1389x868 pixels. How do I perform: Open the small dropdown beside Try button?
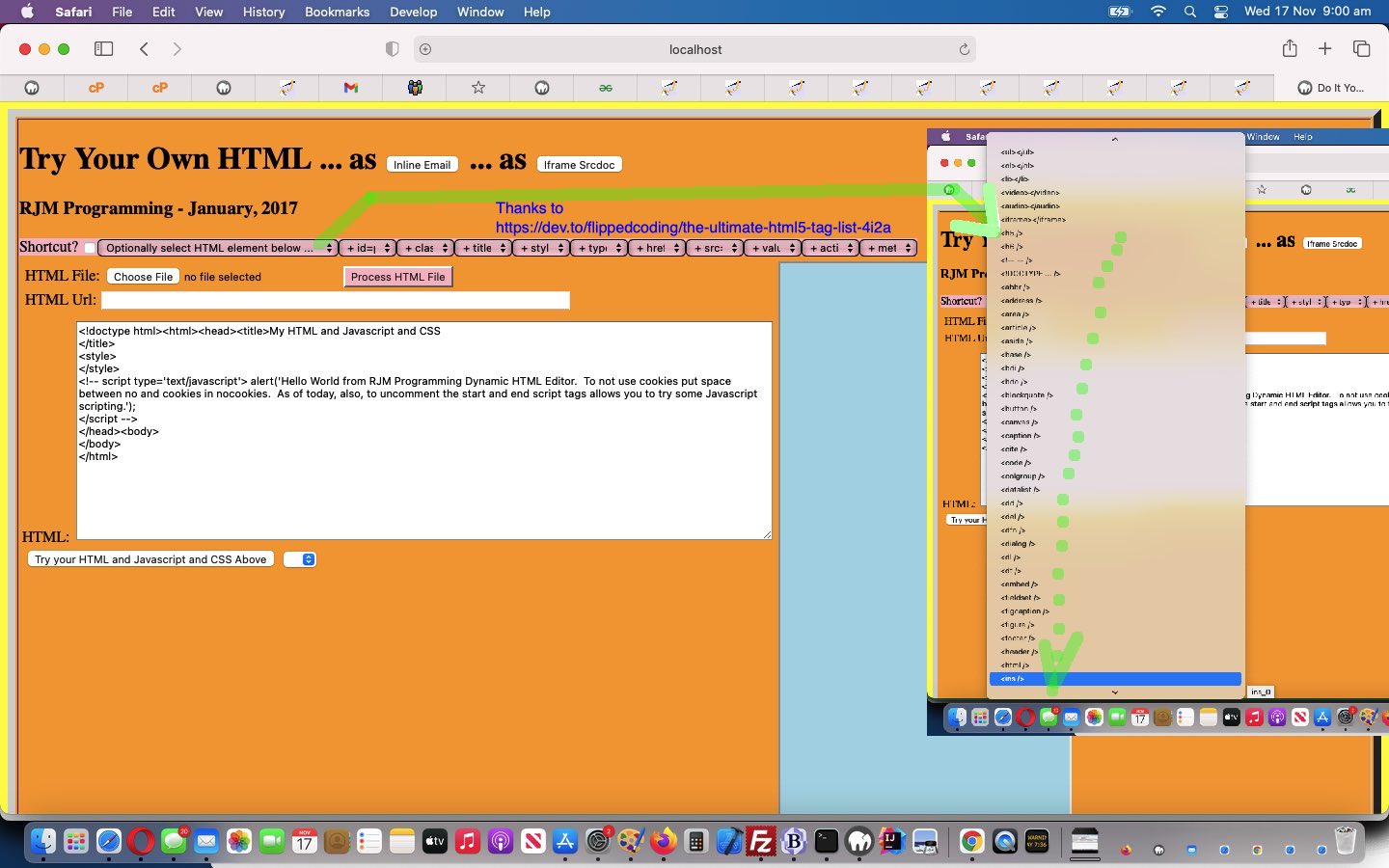coord(300,559)
